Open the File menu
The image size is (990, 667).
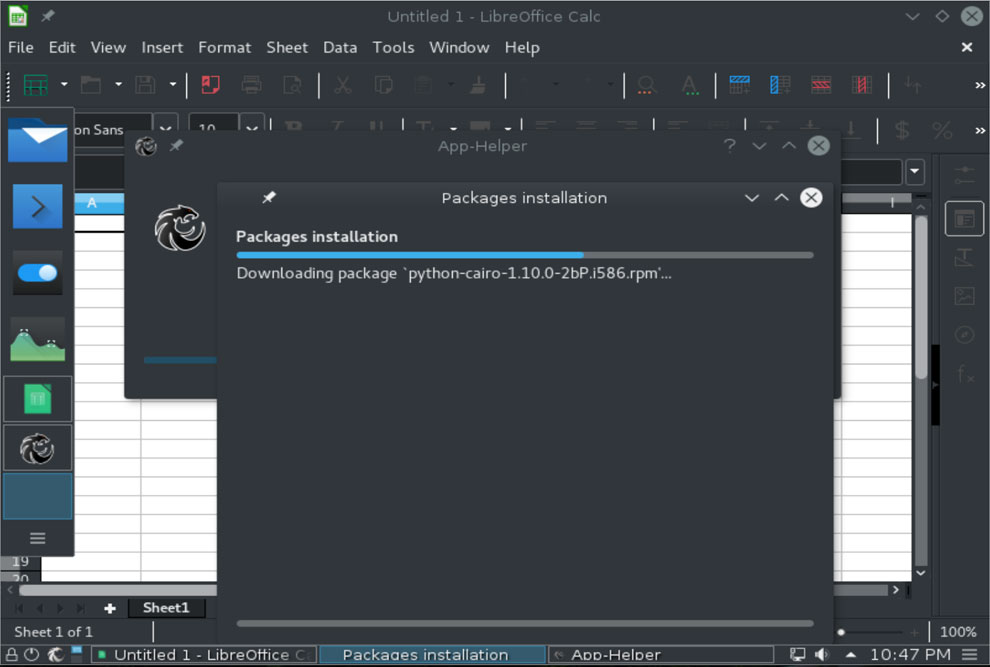(x=21, y=48)
